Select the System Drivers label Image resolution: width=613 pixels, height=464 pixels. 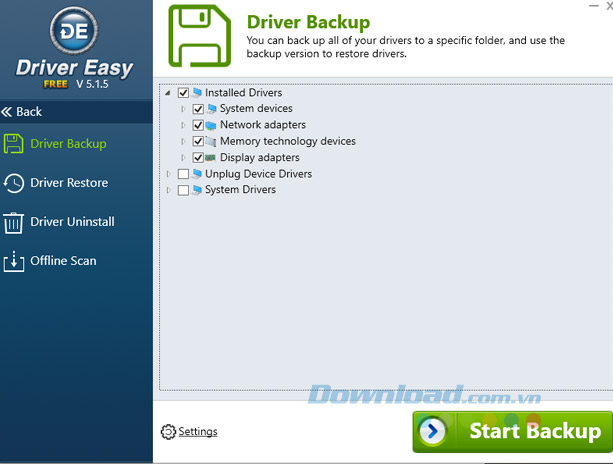click(x=240, y=190)
